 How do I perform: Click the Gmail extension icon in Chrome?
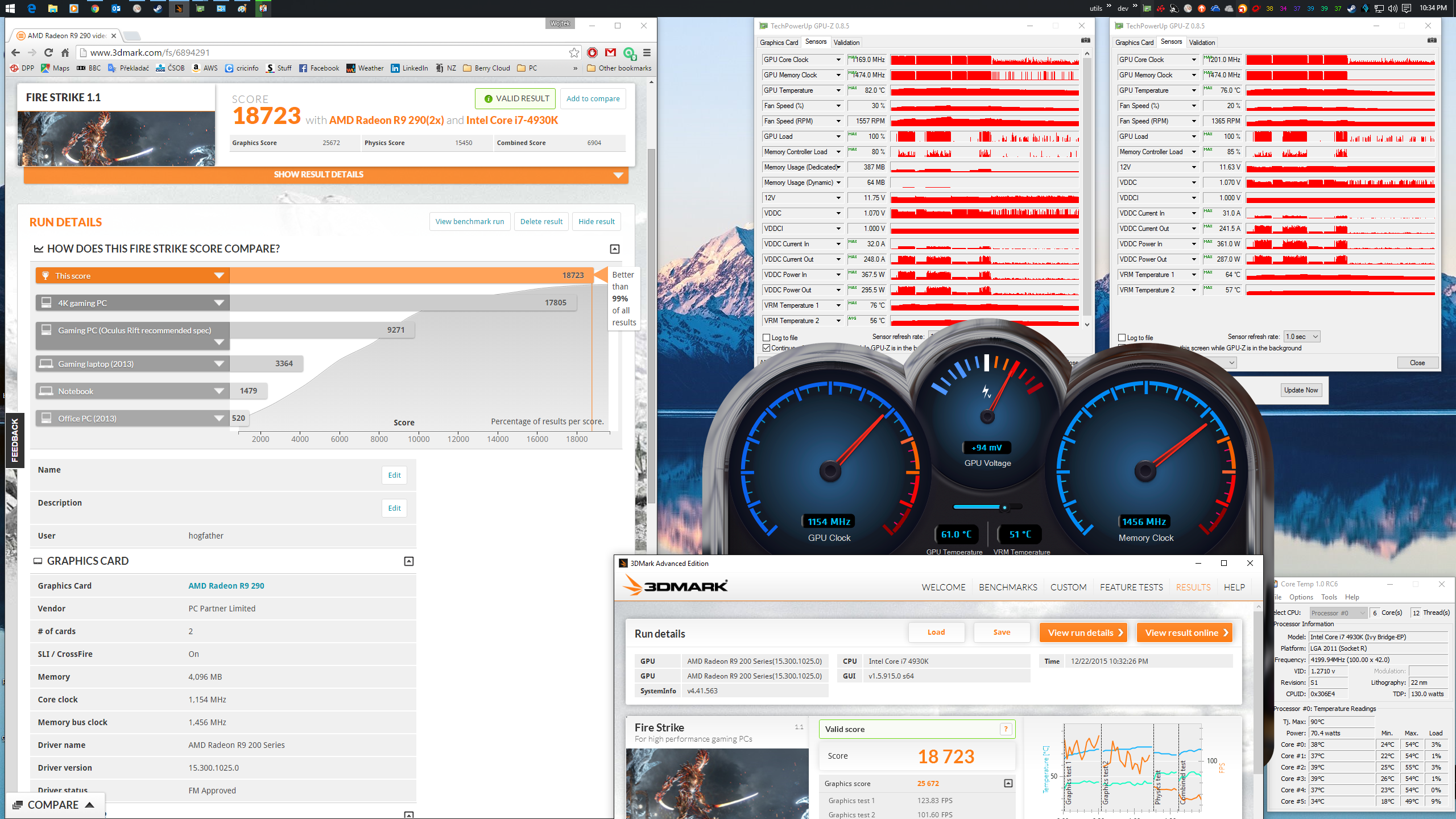coord(610,52)
